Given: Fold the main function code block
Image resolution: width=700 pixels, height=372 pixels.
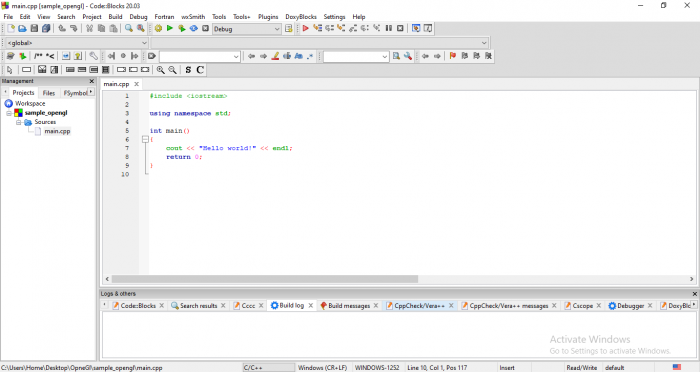Looking at the screenshot, I should [145, 139].
